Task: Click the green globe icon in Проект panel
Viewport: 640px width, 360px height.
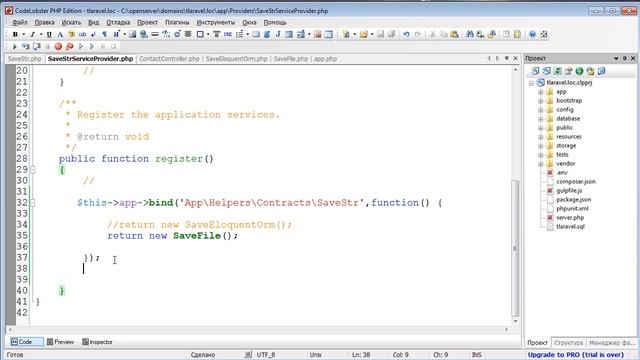Action: 579,71
